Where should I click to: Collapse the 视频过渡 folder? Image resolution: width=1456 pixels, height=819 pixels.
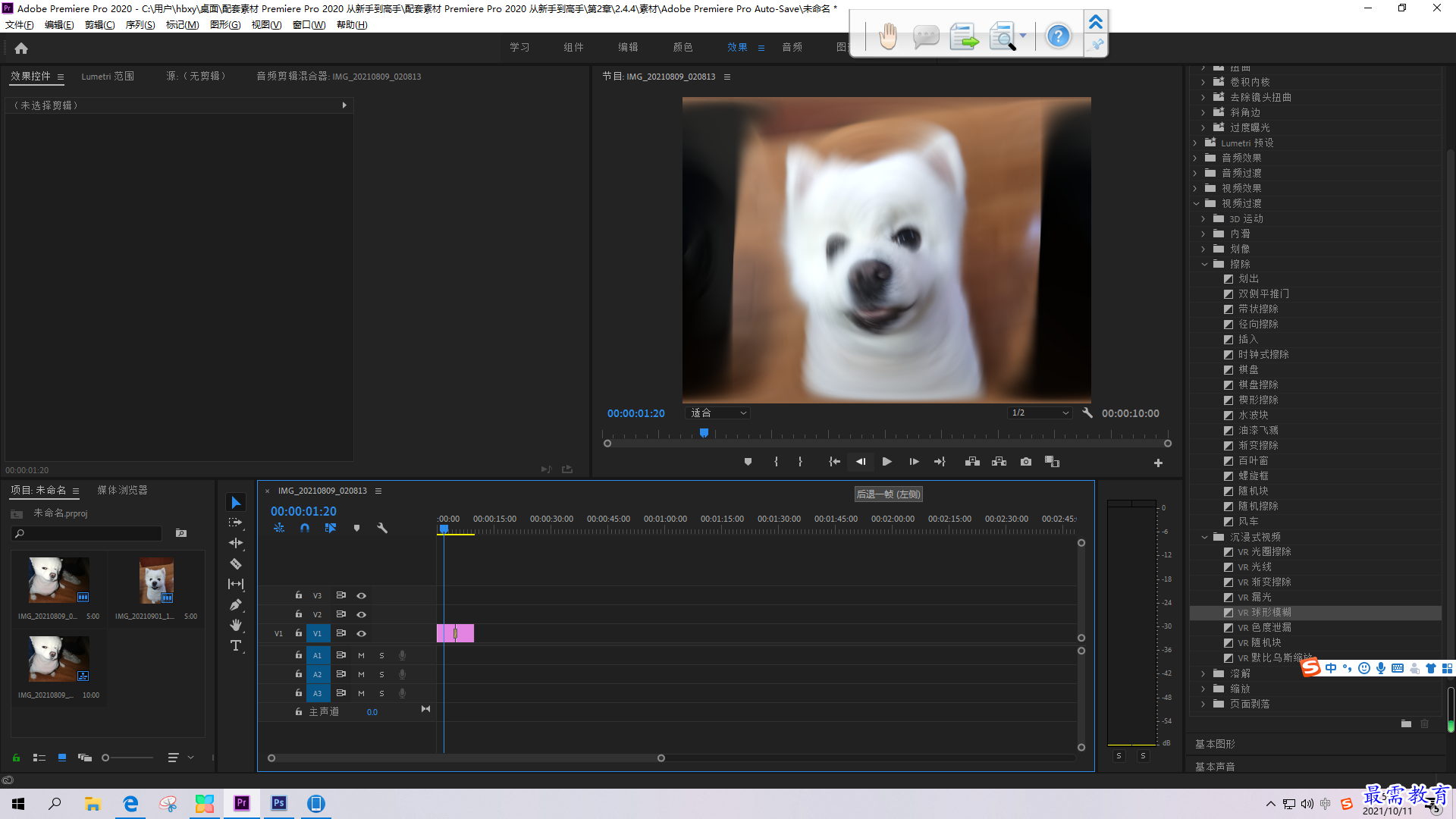click(1196, 203)
